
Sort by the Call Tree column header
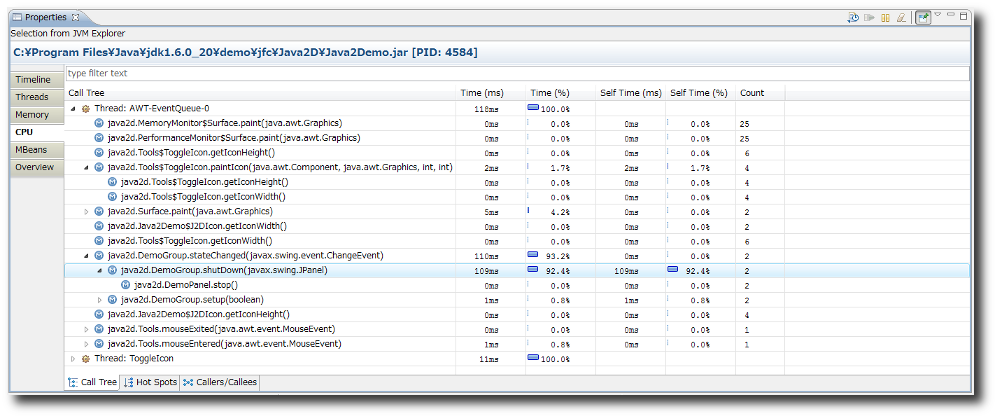pos(261,93)
